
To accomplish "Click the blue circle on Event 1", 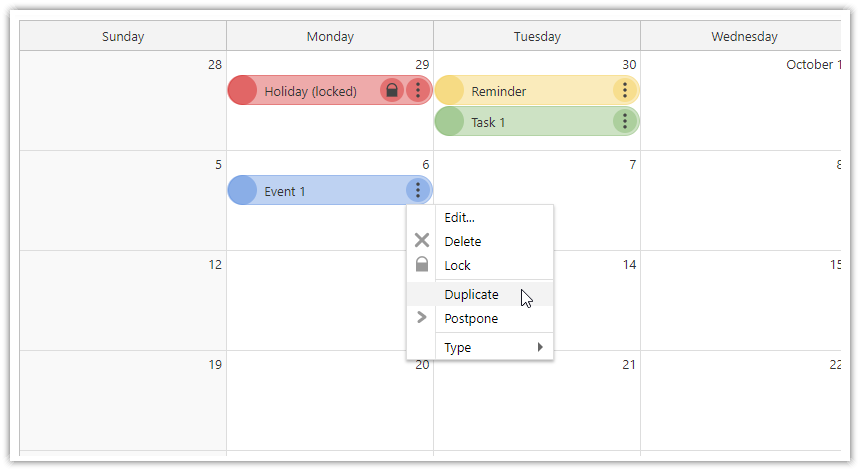I will (x=243, y=191).
